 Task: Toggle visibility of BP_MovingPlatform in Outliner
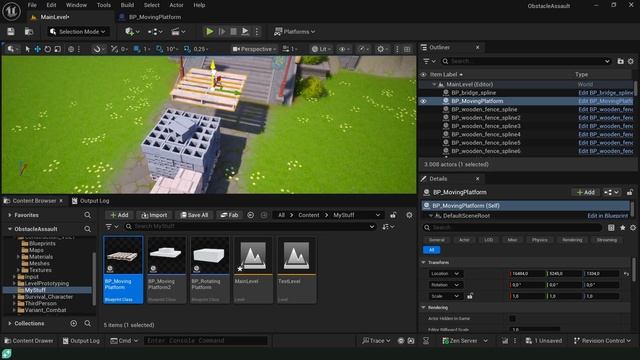click(423, 101)
